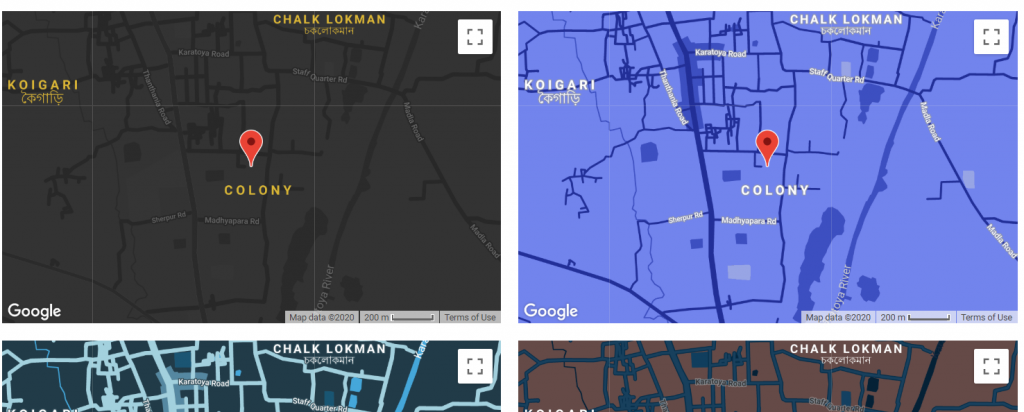This screenshot has height=412, width=1024.
Task: Toggle the 200 m scale on dark map
Action: click(x=398, y=317)
